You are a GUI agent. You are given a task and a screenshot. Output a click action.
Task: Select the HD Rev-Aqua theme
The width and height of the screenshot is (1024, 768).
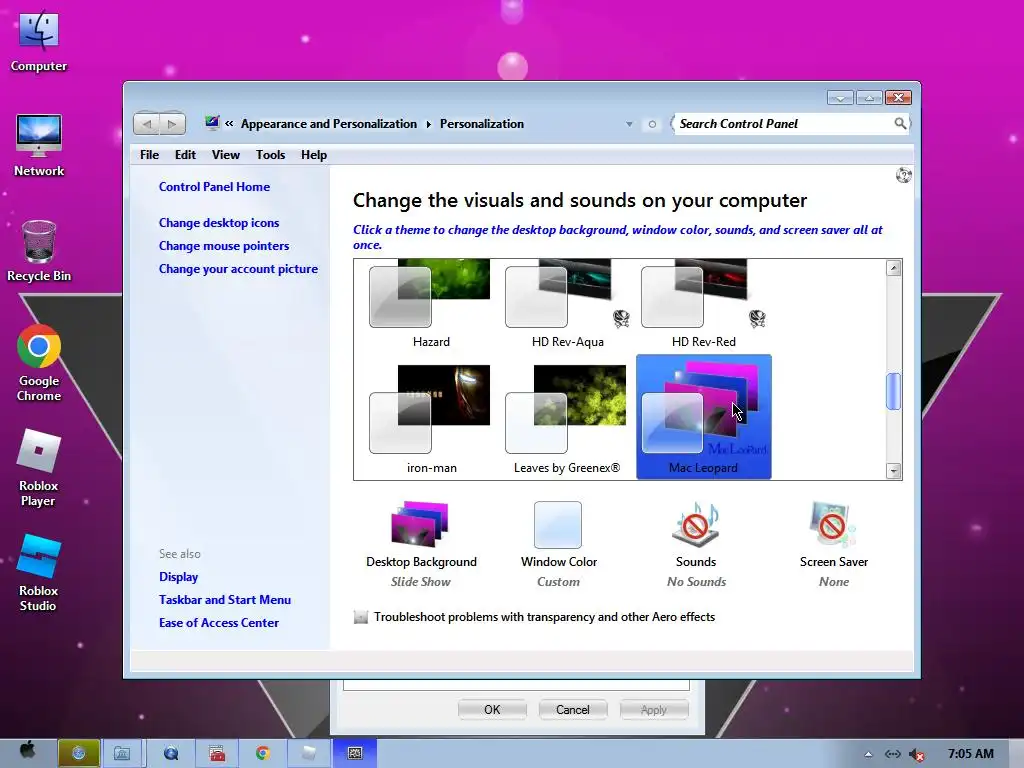[x=567, y=304]
